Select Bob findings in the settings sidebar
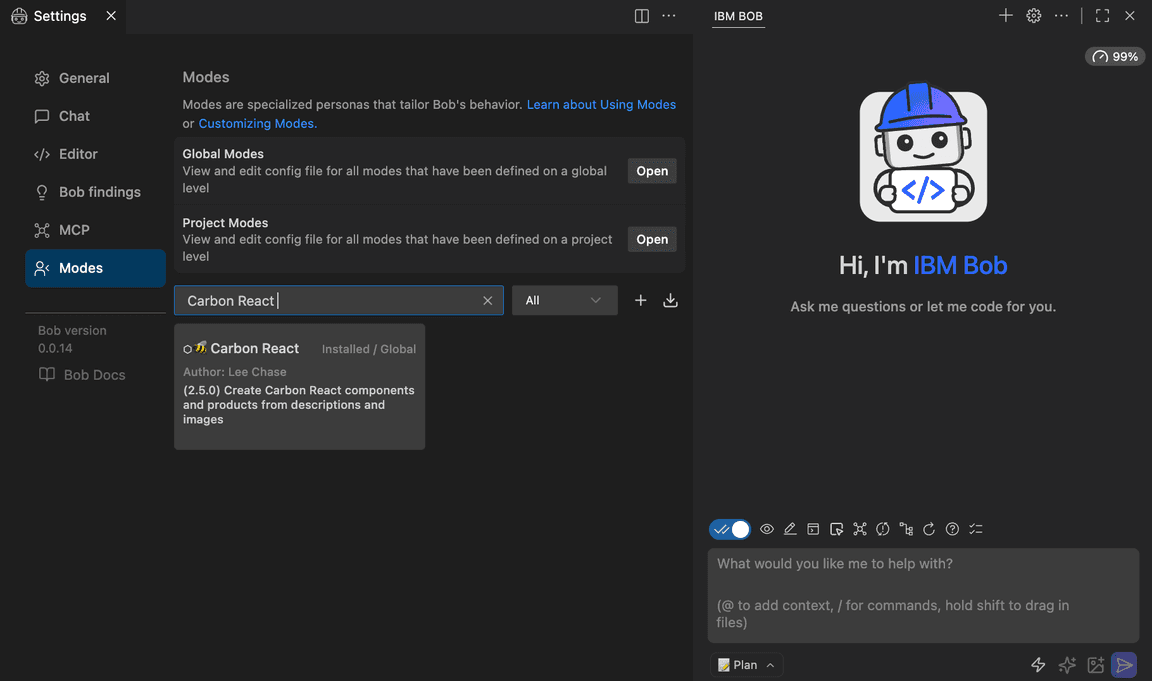This screenshot has height=681, width=1152. [x=92, y=191]
